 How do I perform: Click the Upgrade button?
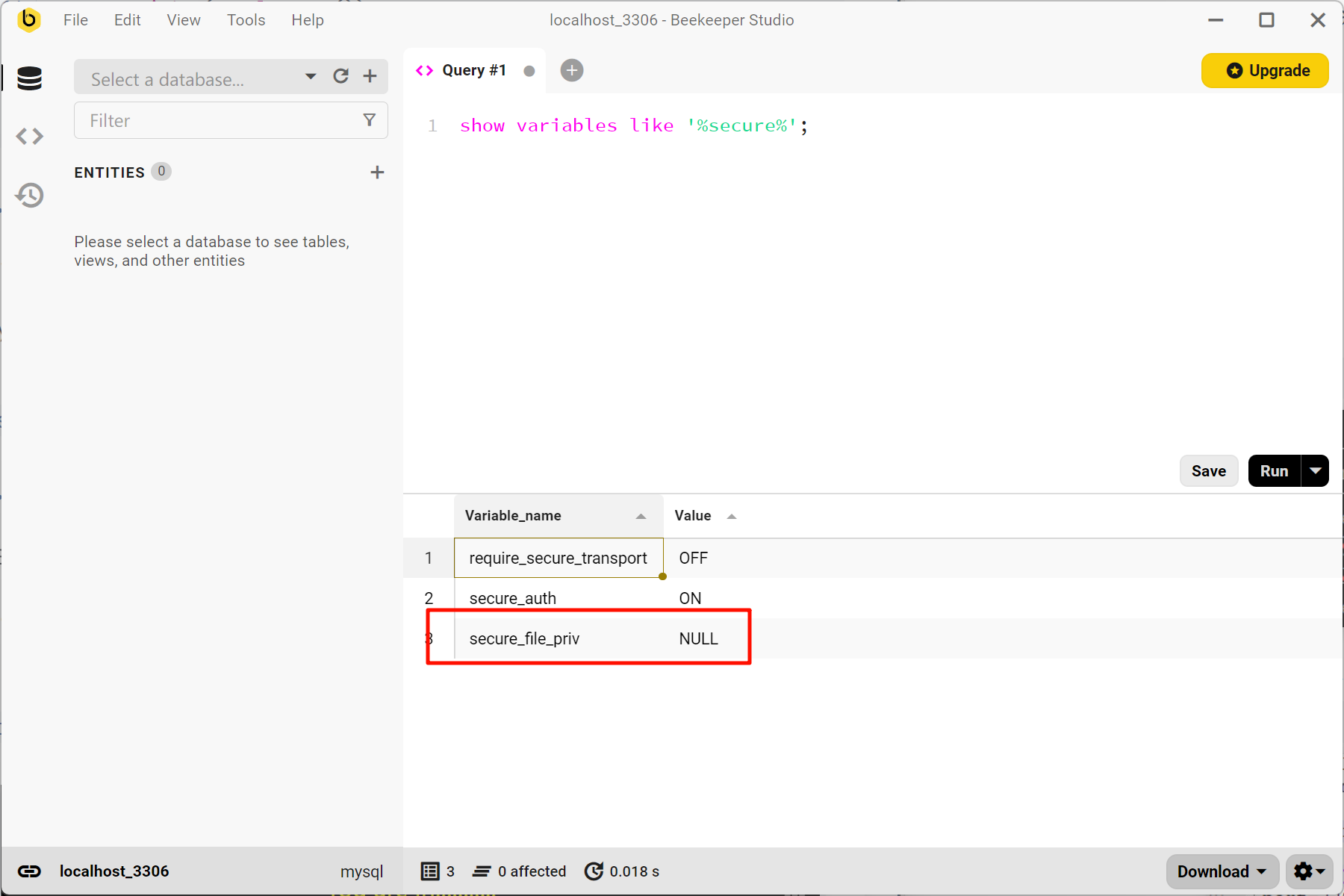coord(1265,70)
